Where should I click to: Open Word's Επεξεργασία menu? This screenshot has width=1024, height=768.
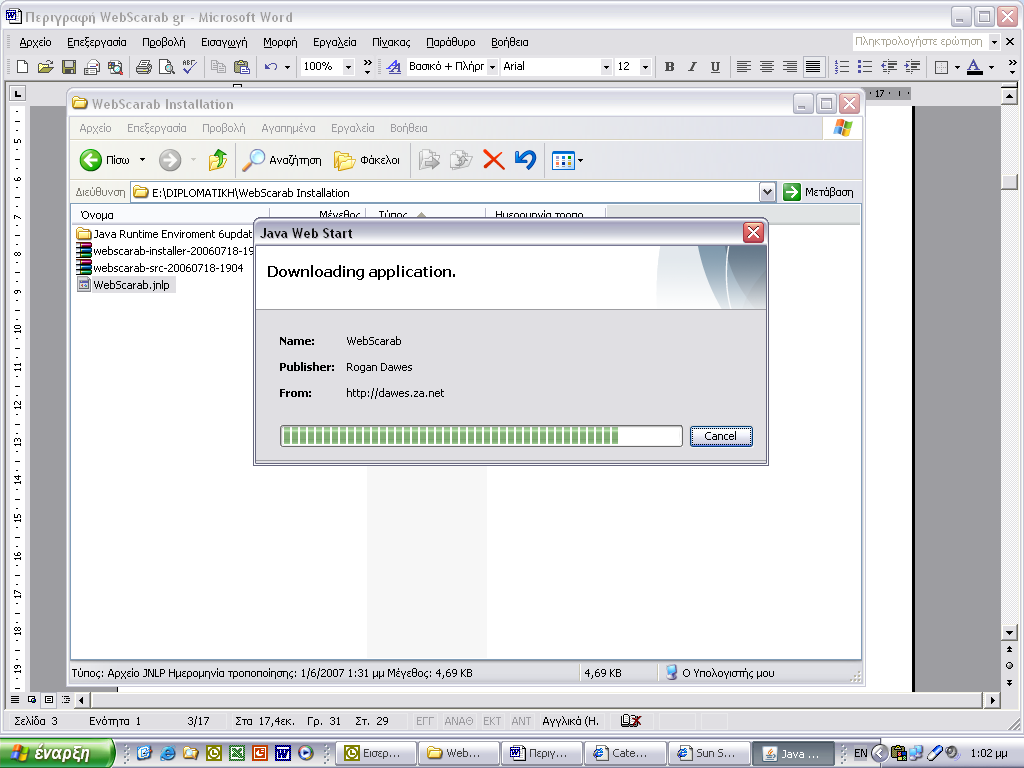(97, 42)
